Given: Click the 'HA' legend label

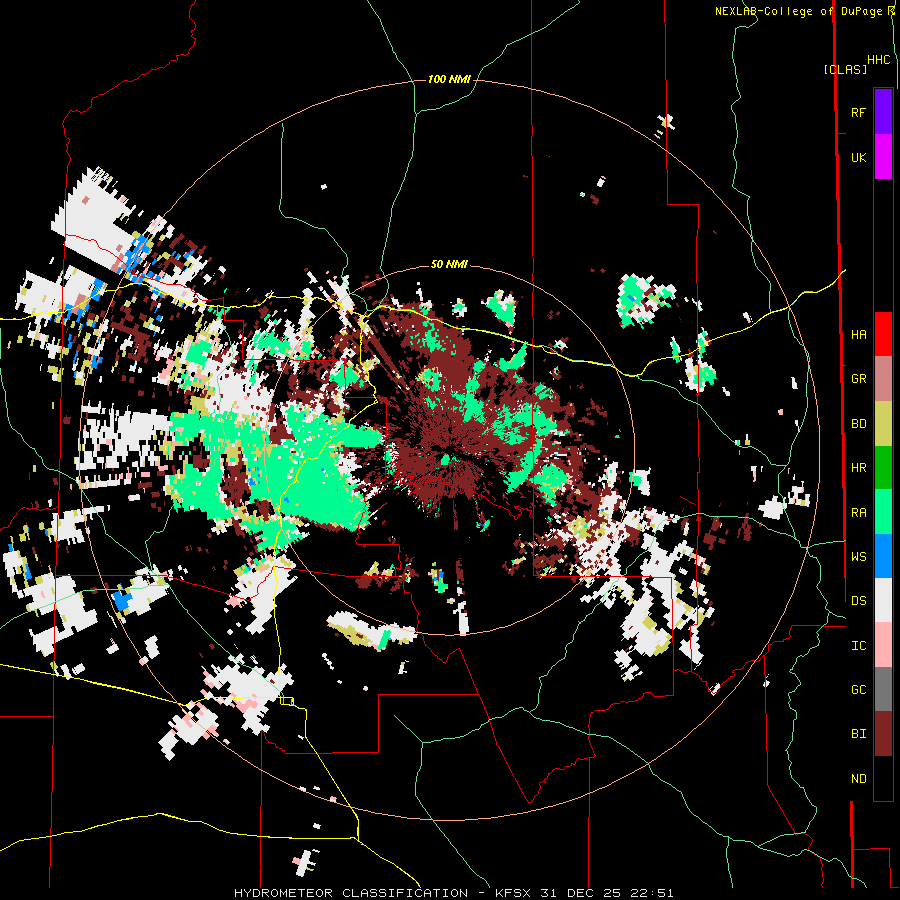Looking at the screenshot, I should click(x=858, y=334).
